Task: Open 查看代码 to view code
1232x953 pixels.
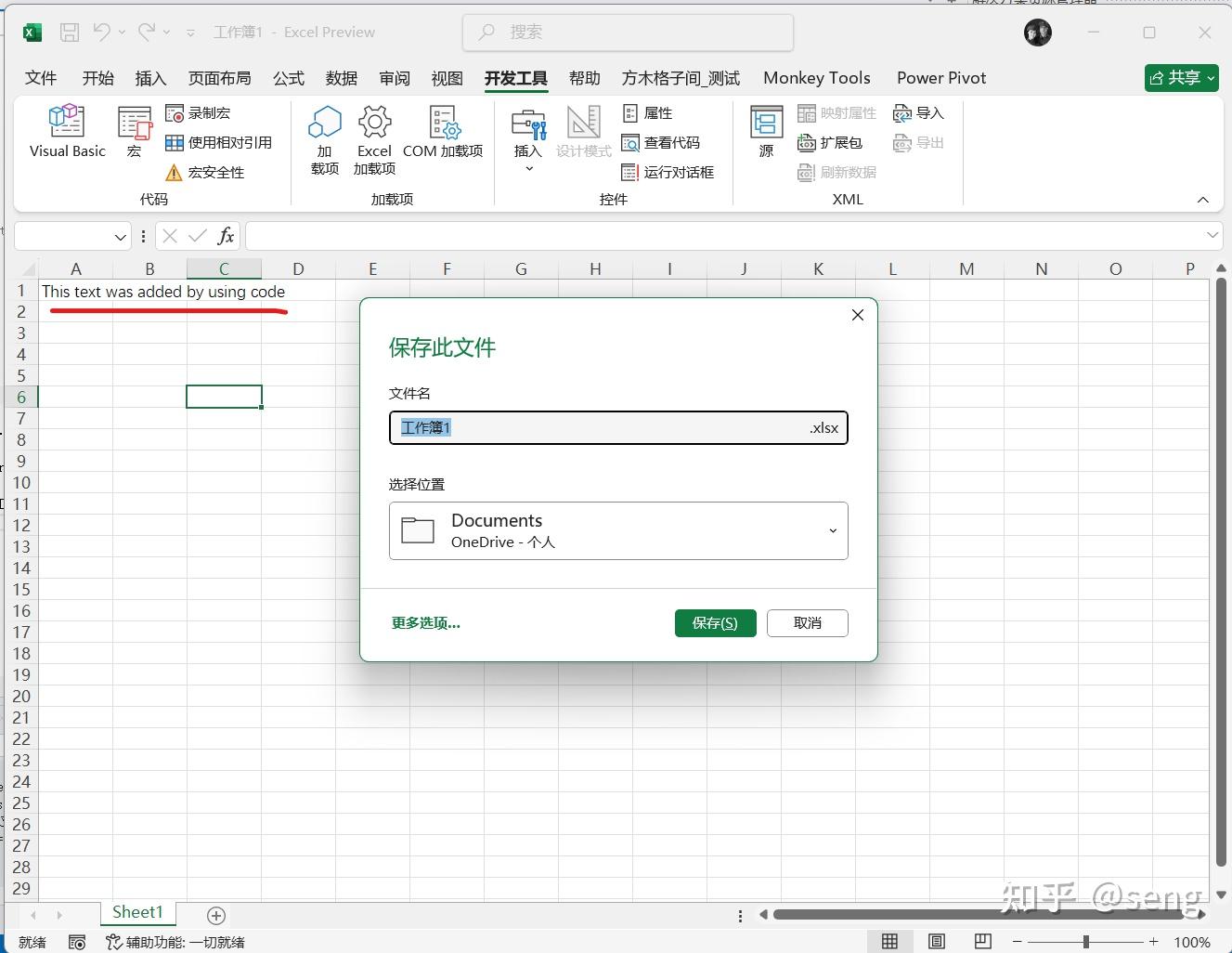Action: (665, 142)
